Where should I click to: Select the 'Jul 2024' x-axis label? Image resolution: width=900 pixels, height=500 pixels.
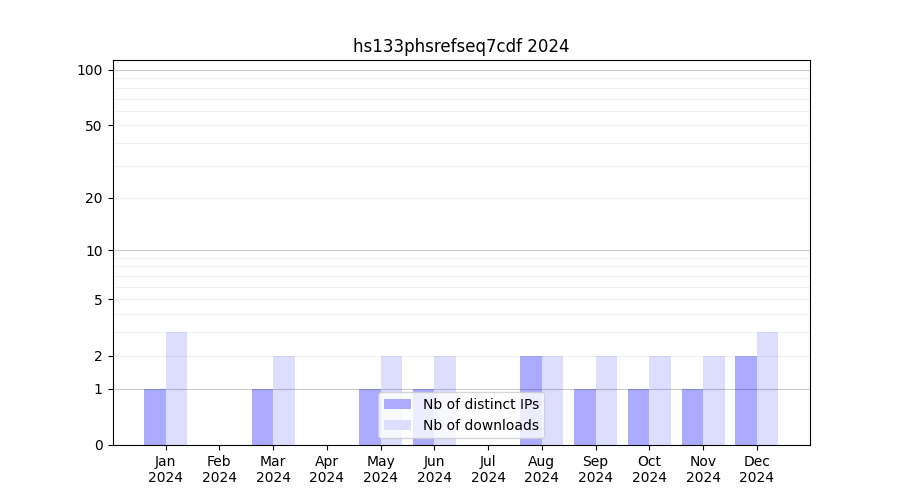tap(488, 469)
